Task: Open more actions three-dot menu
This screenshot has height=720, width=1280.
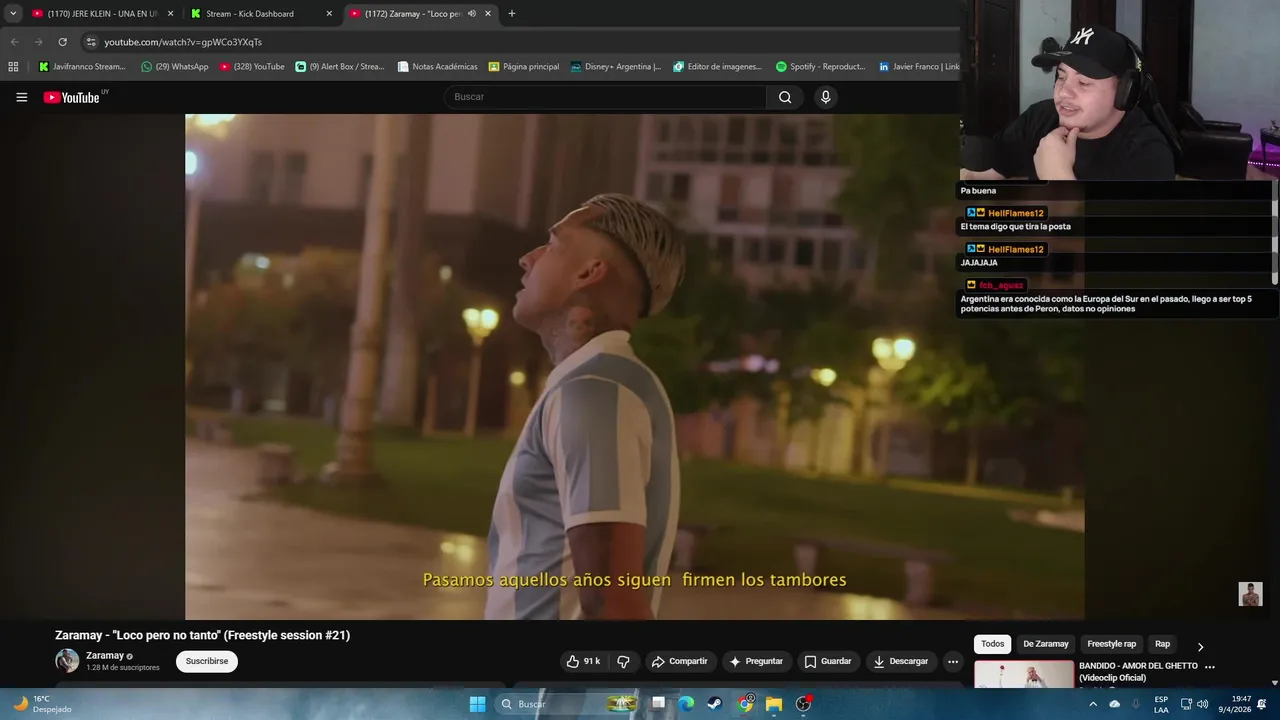Action: 953,661
